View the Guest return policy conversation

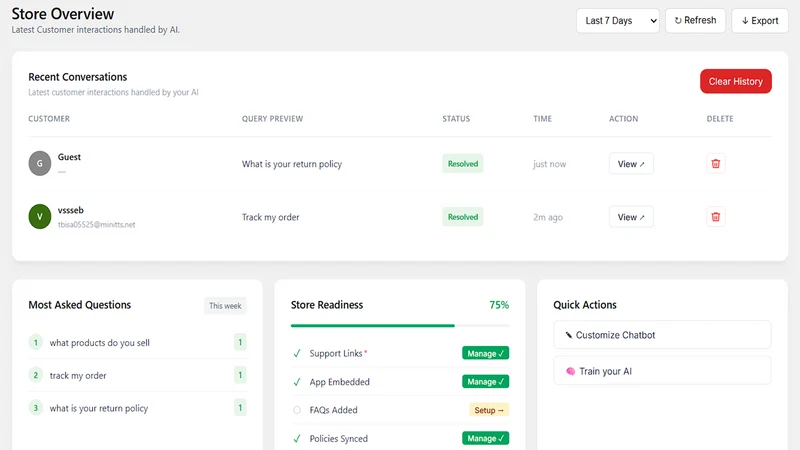click(631, 164)
